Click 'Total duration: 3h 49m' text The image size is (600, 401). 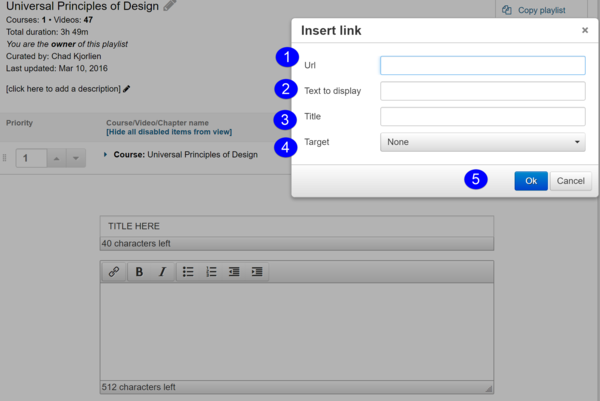(x=47, y=32)
